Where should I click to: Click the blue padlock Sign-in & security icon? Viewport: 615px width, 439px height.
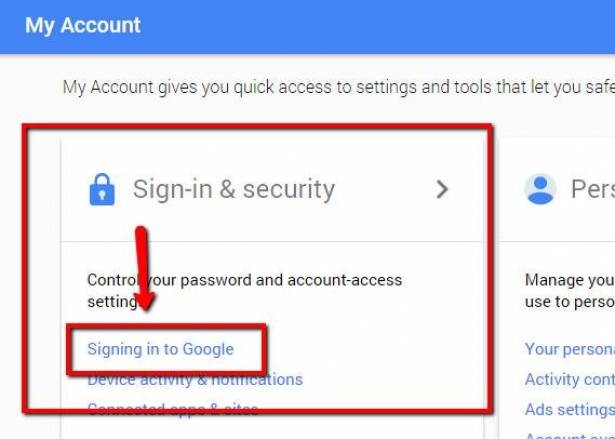click(x=102, y=189)
